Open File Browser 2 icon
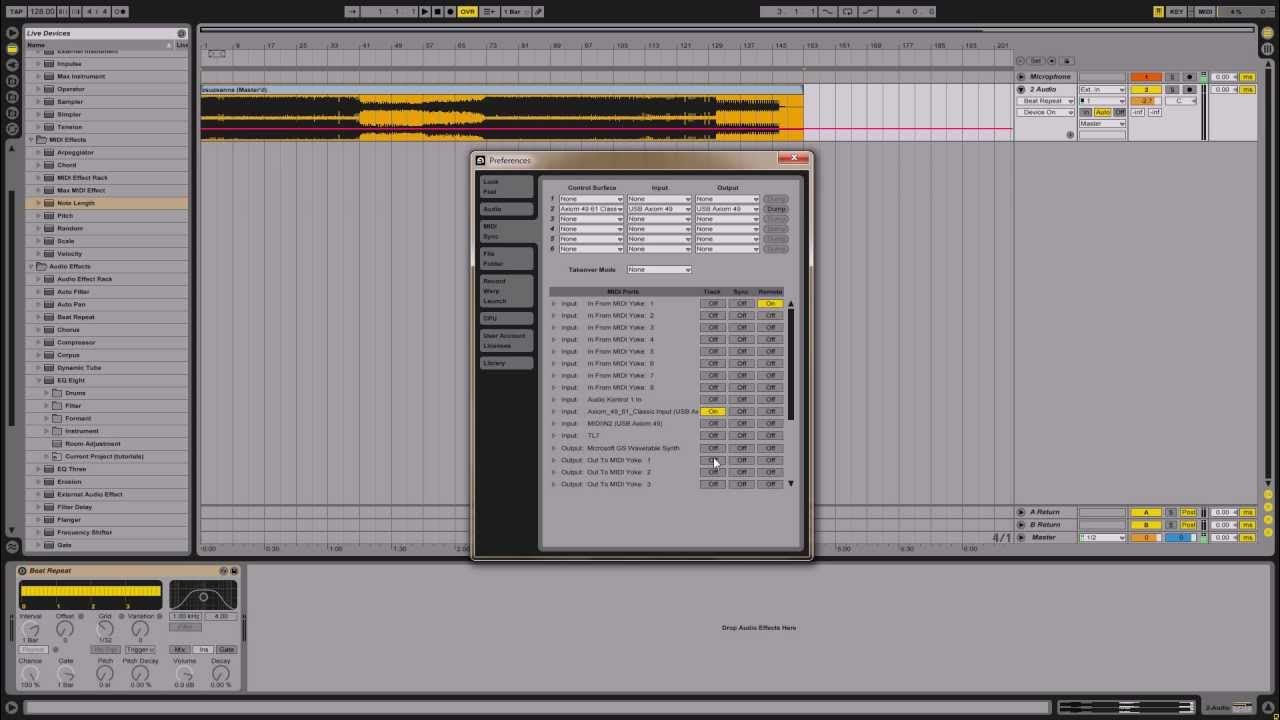 (x=12, y=97)
